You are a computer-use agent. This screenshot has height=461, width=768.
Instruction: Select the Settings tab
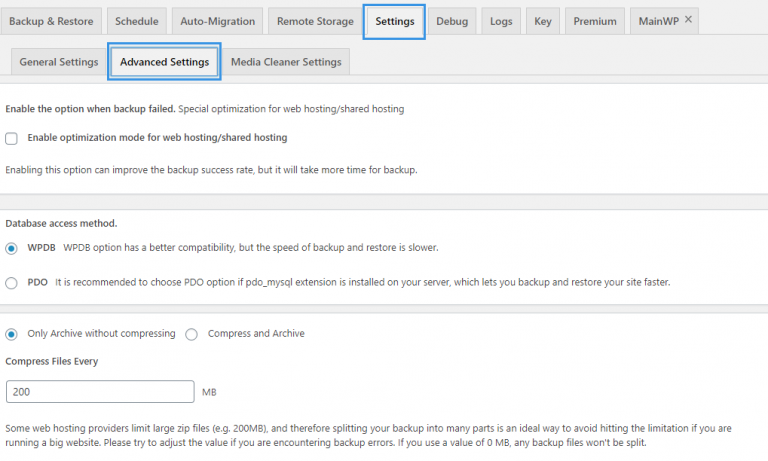pos(395,21)
